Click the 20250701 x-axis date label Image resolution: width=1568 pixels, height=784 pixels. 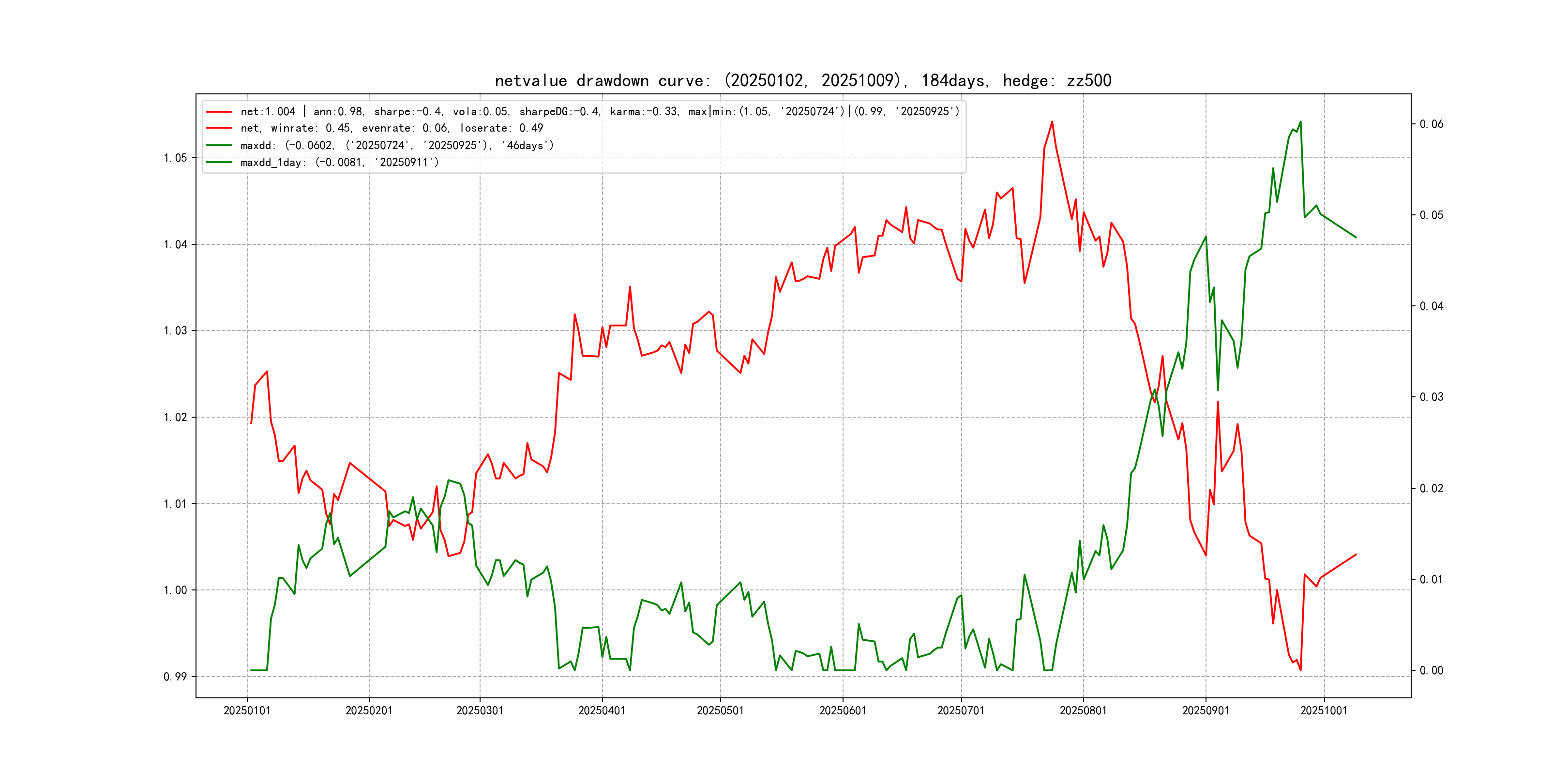[x=961, y=711]
